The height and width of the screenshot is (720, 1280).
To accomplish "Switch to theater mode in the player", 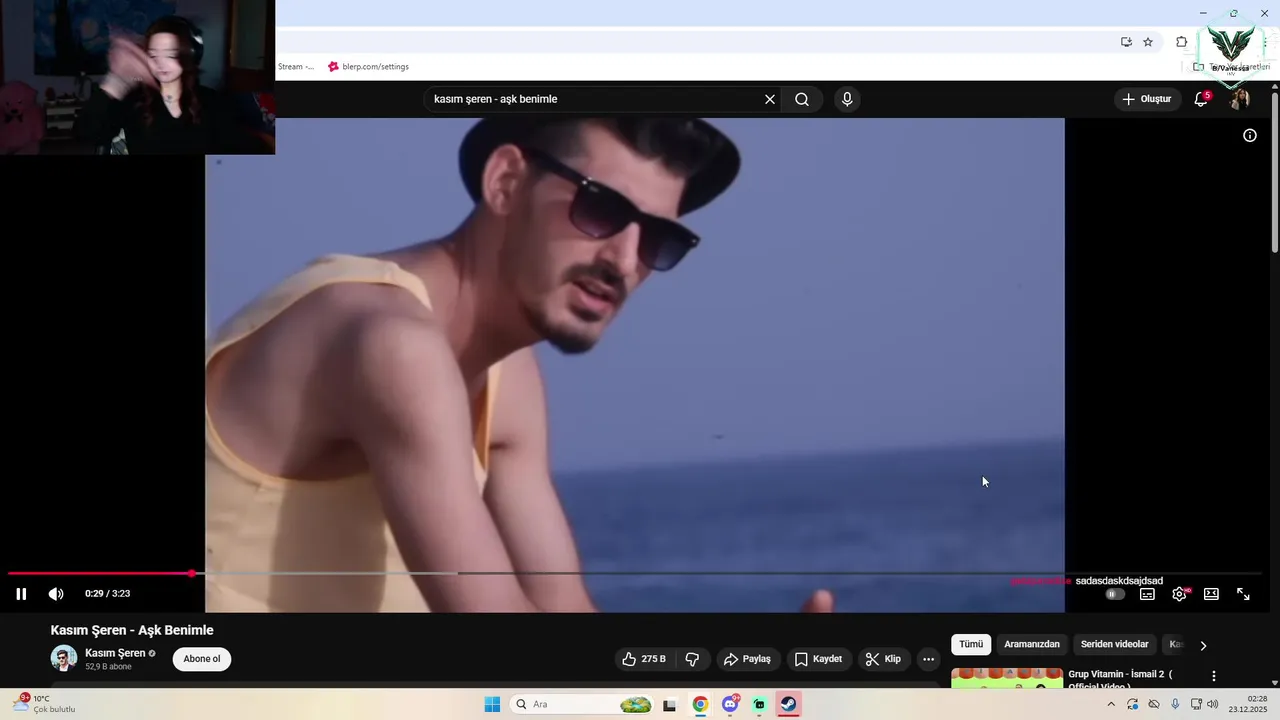I will coord(1211,594).
